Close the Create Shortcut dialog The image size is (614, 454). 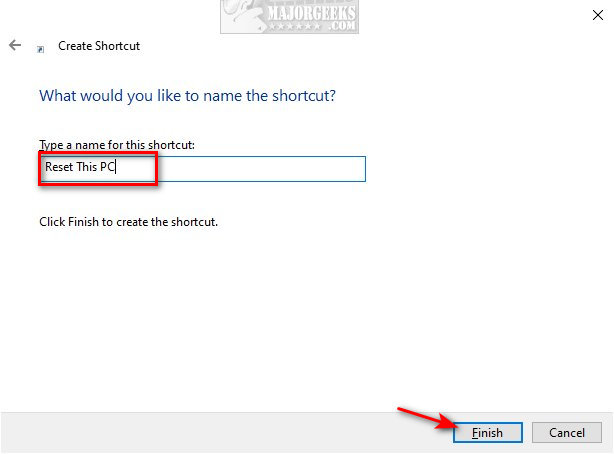tap(598, 15)
